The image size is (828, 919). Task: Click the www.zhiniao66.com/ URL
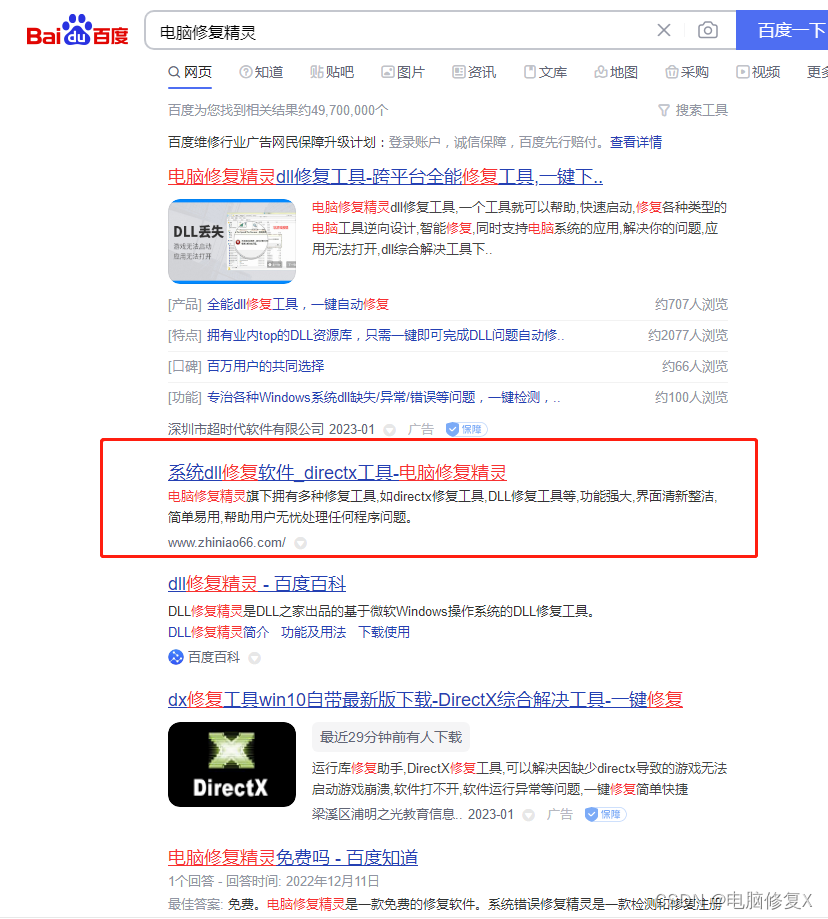tap(227, 543)
